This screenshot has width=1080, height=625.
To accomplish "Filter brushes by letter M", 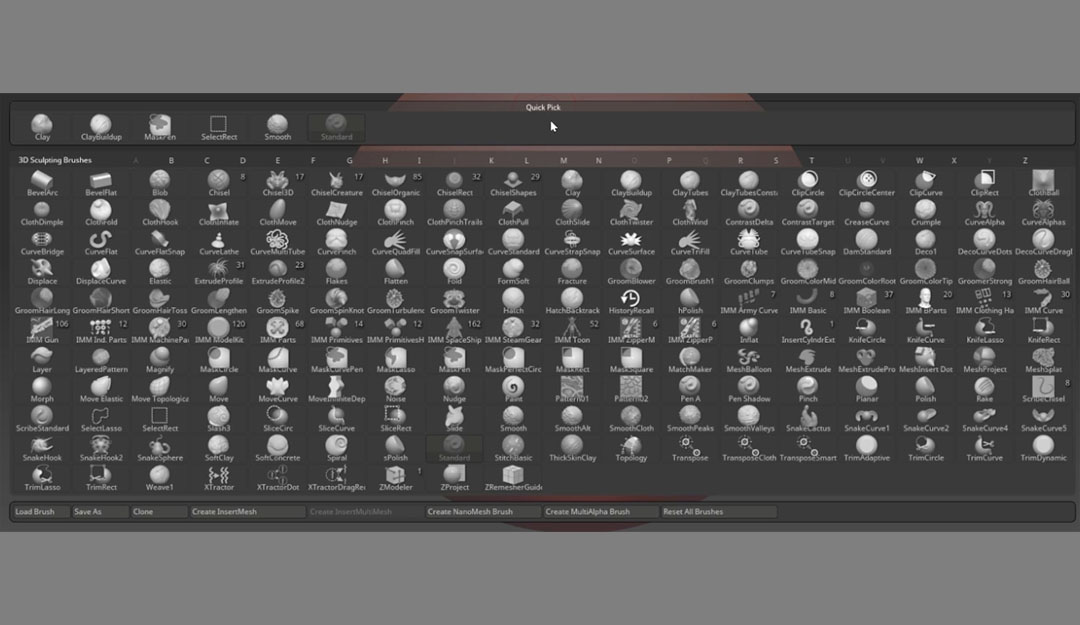I will pyautogui.click(x=563, y=161).
